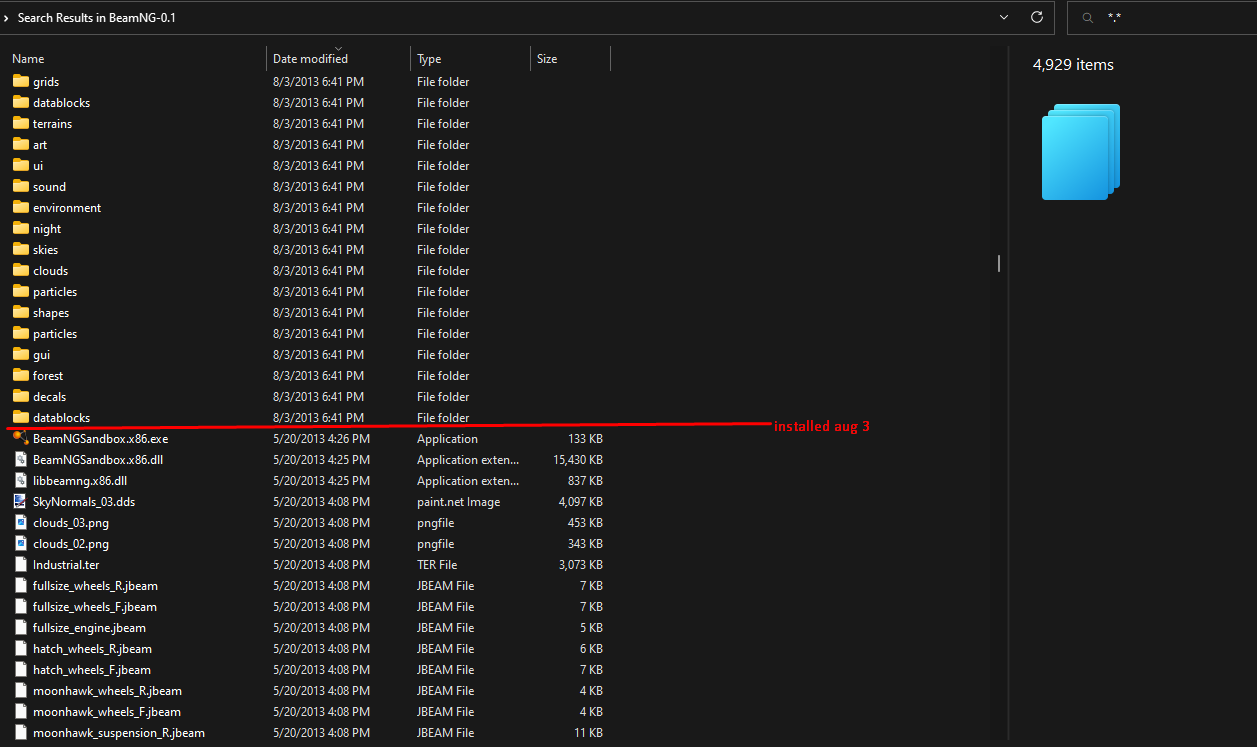Select the decals folder icon

pos(21,396)
